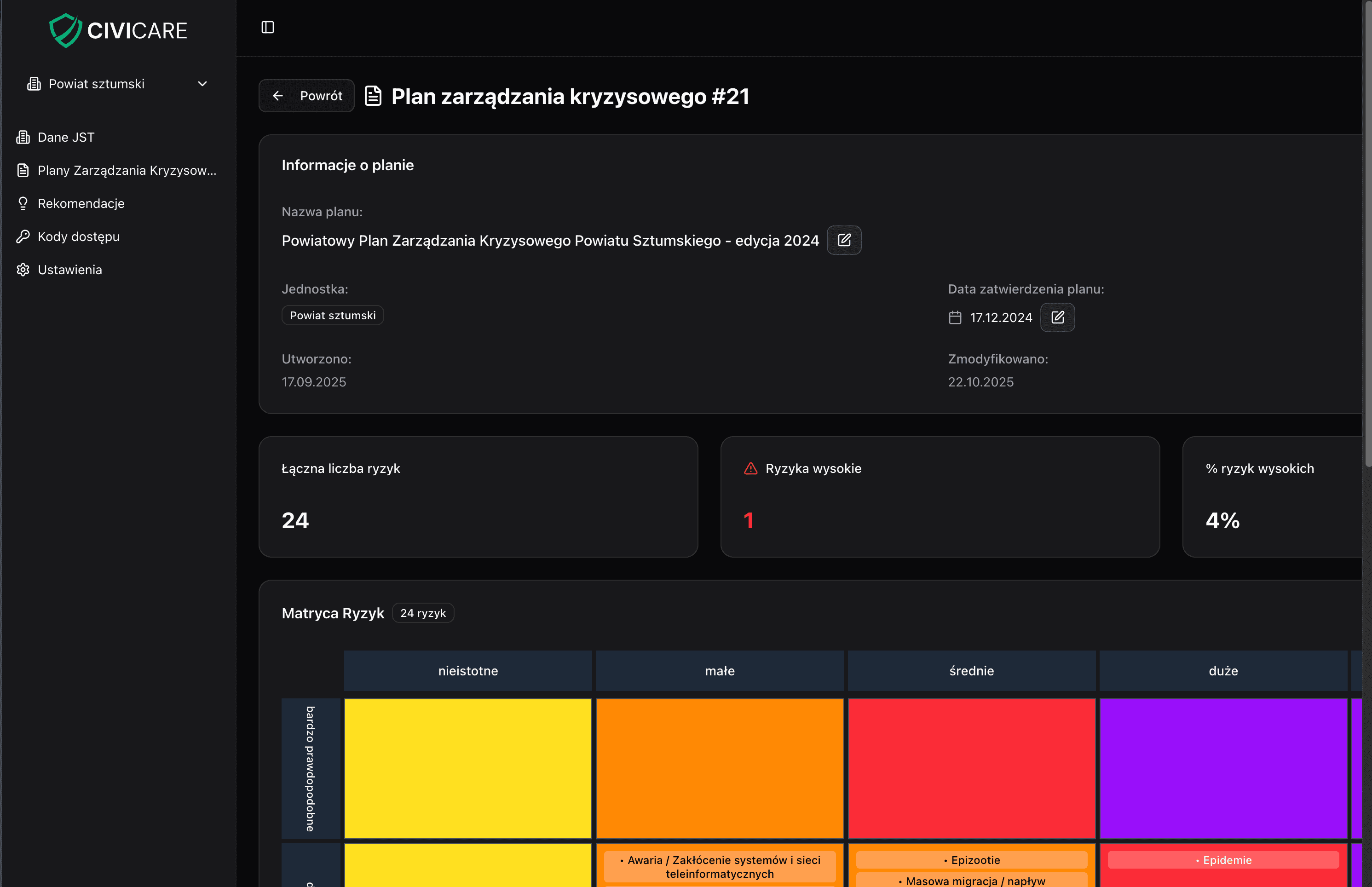Image resolution: width=1372 pixels, height=887 pixels.
Task: Click the chevron next to Powiat sztumski
Action: [202, 84]
